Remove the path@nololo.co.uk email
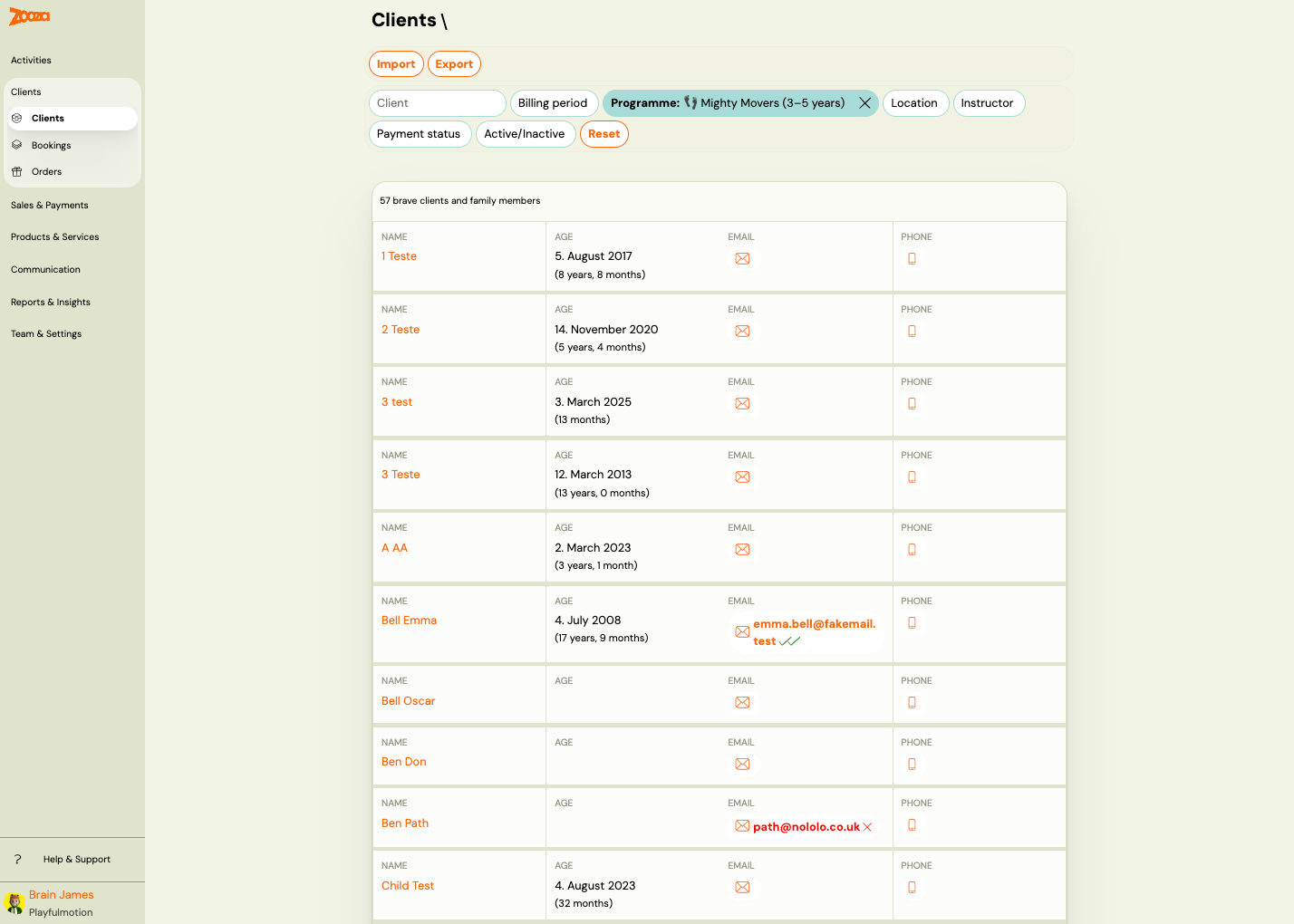This screenshot has width=1294, height=924. (868, 826)
